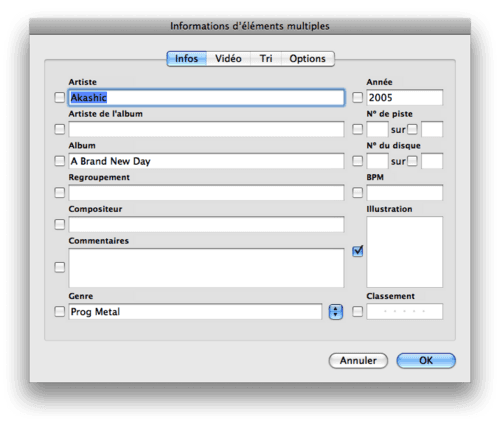
Task: Click the Illustration artwork well
Action: click(x=405, y=252)
